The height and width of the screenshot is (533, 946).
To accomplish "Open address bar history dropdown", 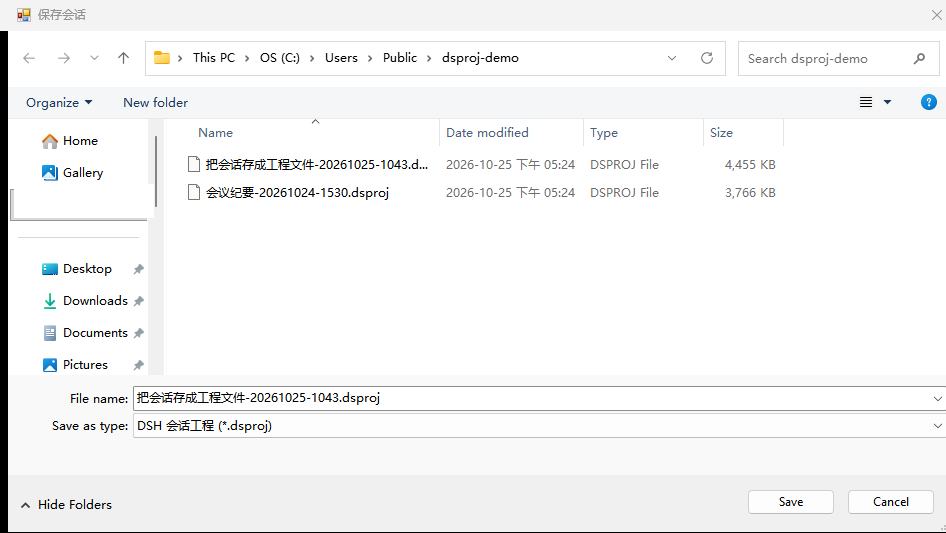I will [671, 59].
